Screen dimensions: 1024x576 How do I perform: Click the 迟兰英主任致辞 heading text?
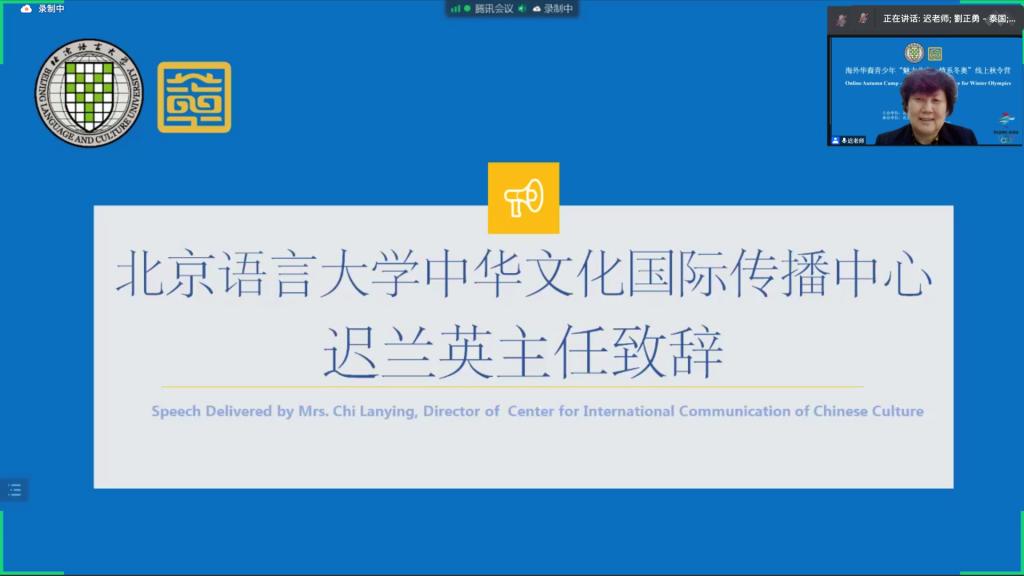click(x=523, y=352)
